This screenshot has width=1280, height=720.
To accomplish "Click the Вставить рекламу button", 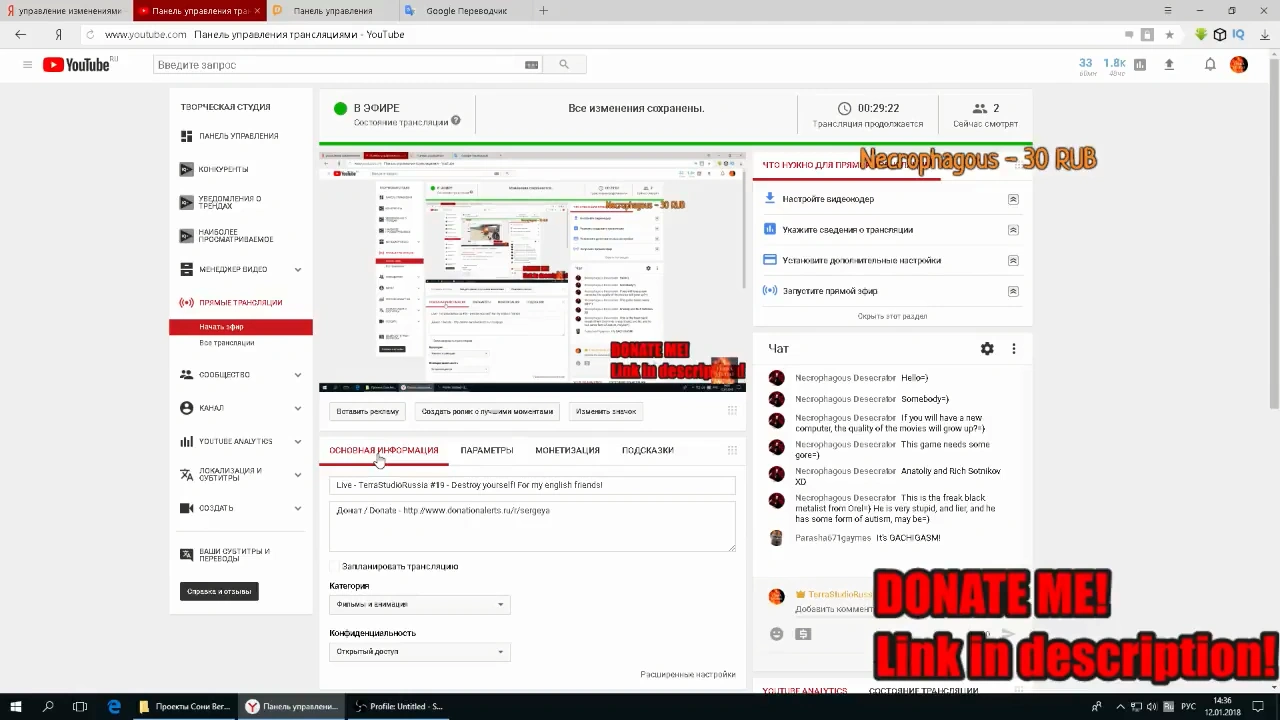I will coord(368,411).
